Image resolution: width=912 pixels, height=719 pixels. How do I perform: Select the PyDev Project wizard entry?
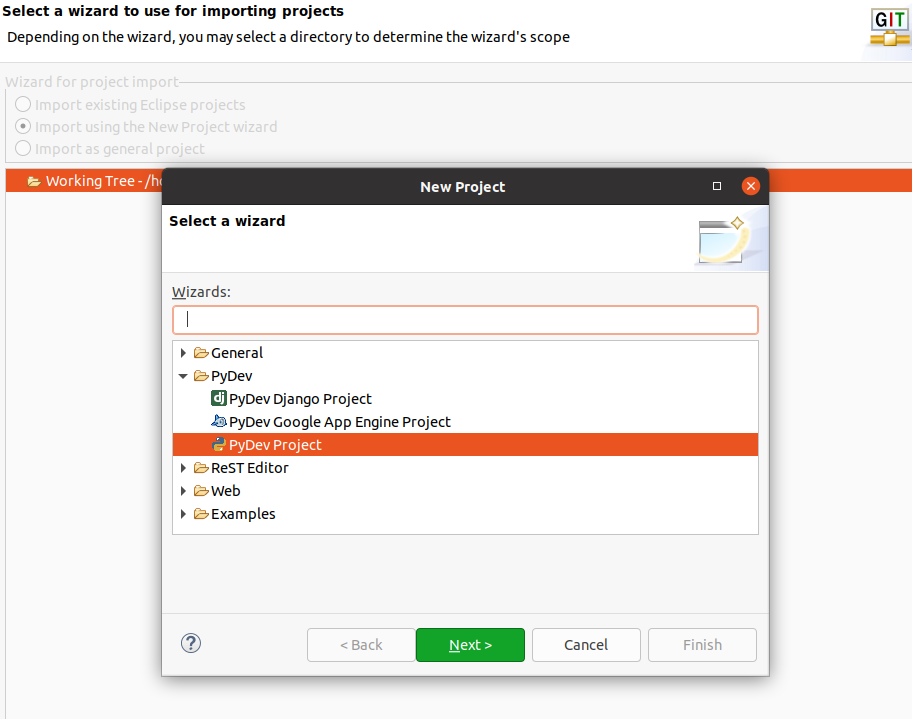coord(275,445)
